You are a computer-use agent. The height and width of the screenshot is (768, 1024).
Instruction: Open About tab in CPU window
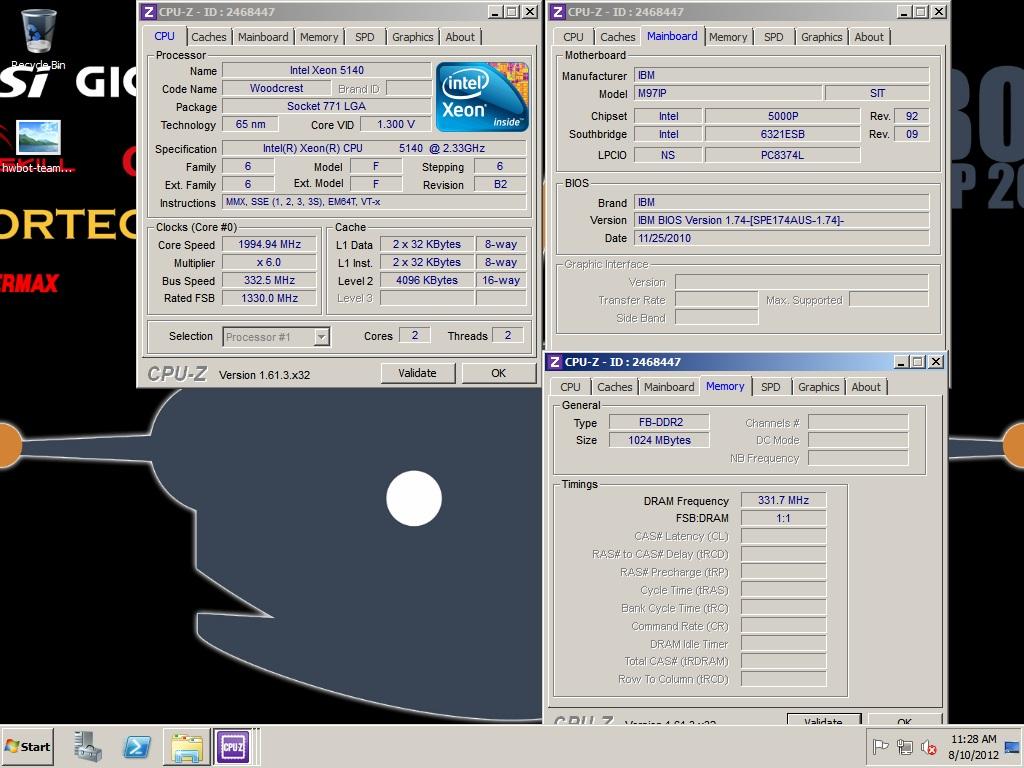(x=460, y=37)
